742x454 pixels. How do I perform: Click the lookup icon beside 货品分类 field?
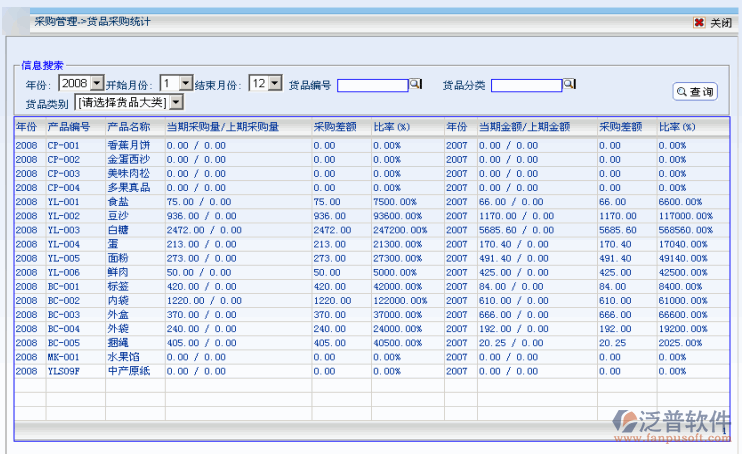click(x=569, y=85)
